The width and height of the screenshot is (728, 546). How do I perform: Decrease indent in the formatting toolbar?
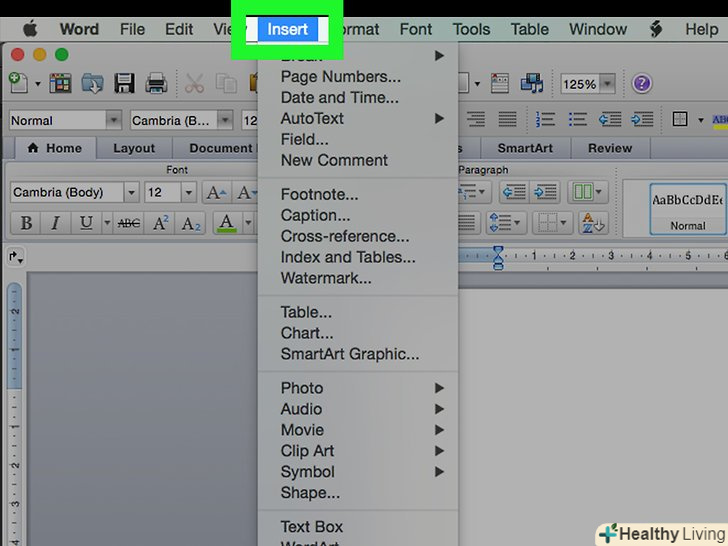(x=610, y=120)
